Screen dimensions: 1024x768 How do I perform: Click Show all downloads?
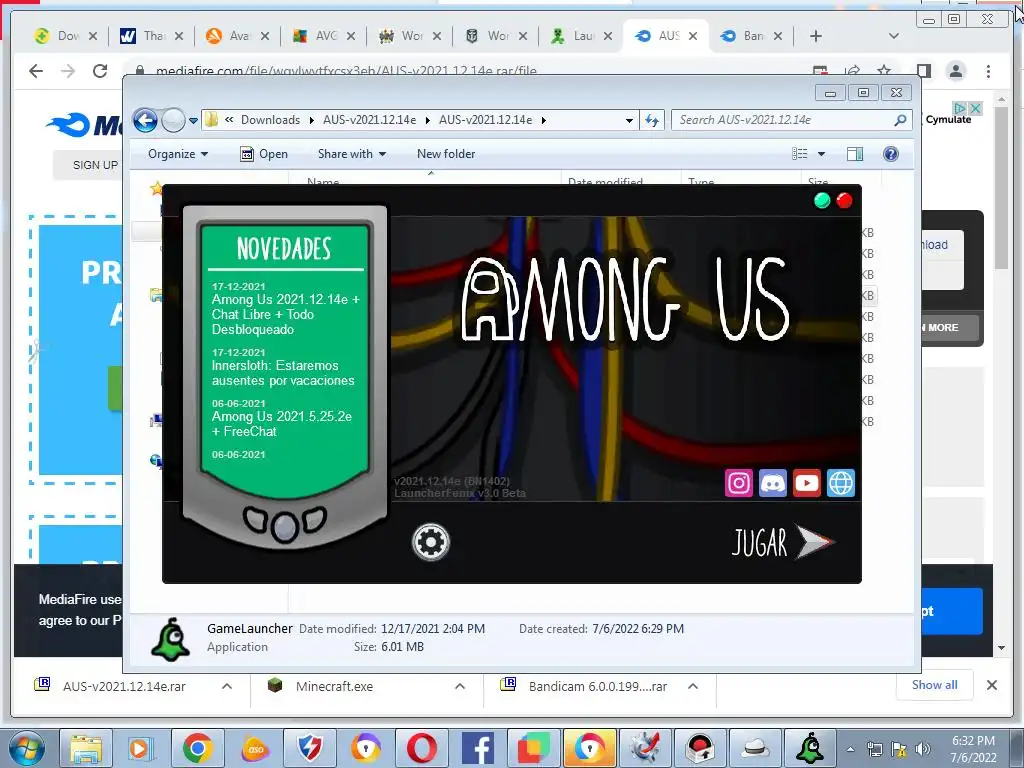(x=935, y=685)
